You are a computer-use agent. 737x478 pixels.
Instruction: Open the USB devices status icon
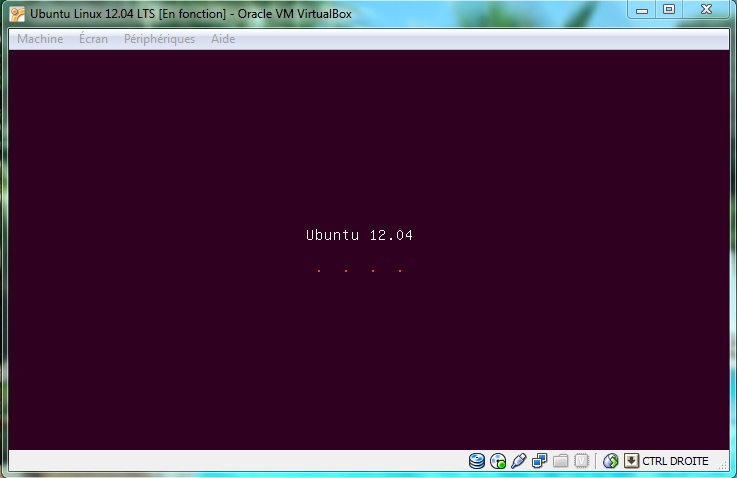pos(518,461)
